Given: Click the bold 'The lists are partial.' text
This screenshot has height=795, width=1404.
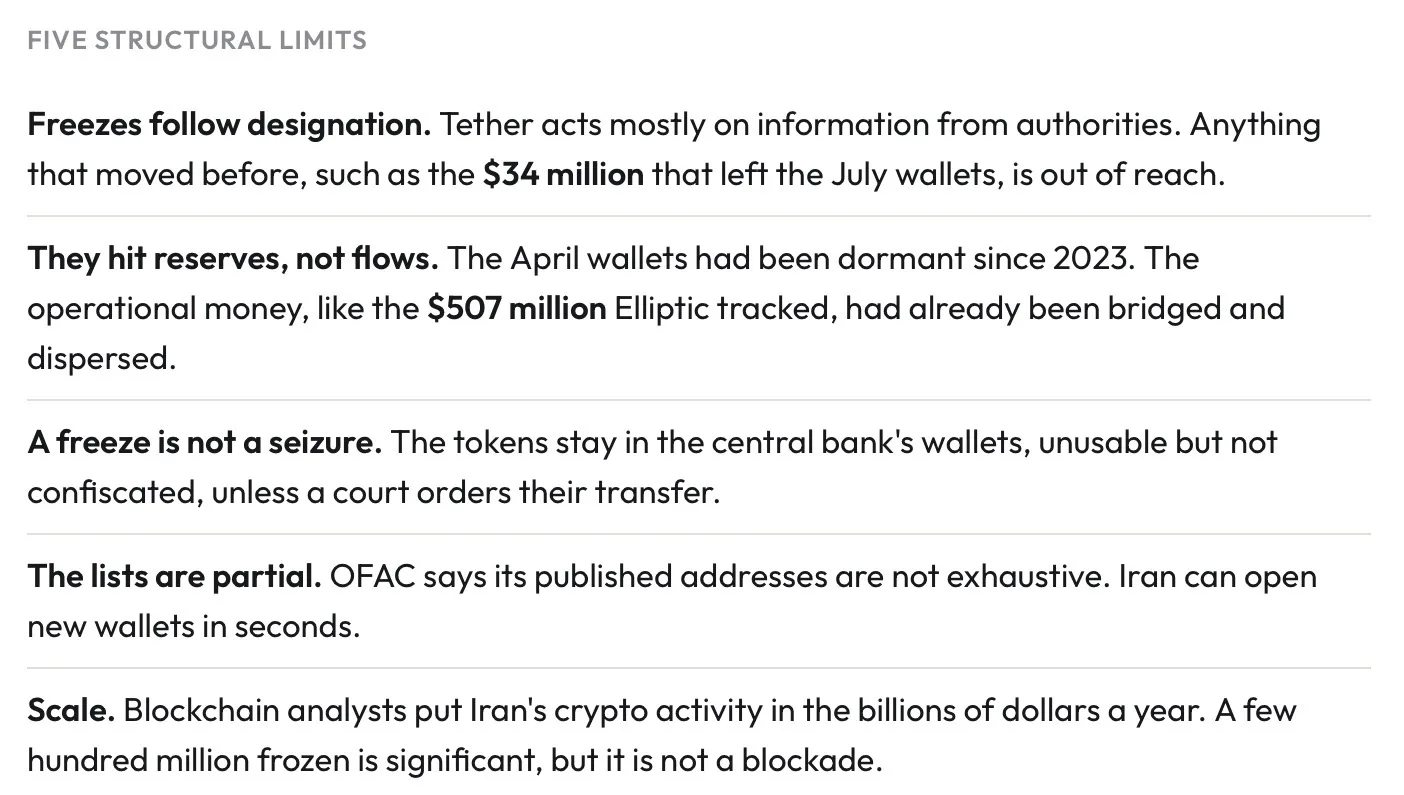Looking at the screenshot, I should [174, 577].
